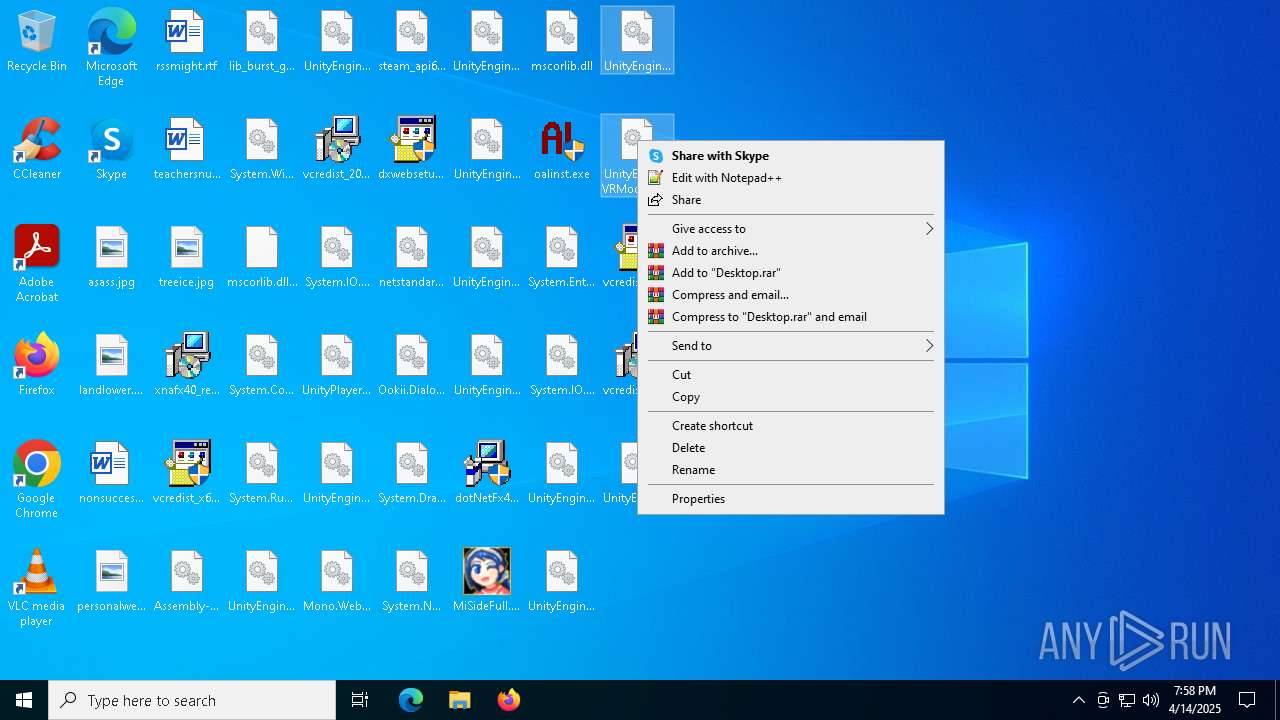Select the Assembly- file icon

coord(186,581)
